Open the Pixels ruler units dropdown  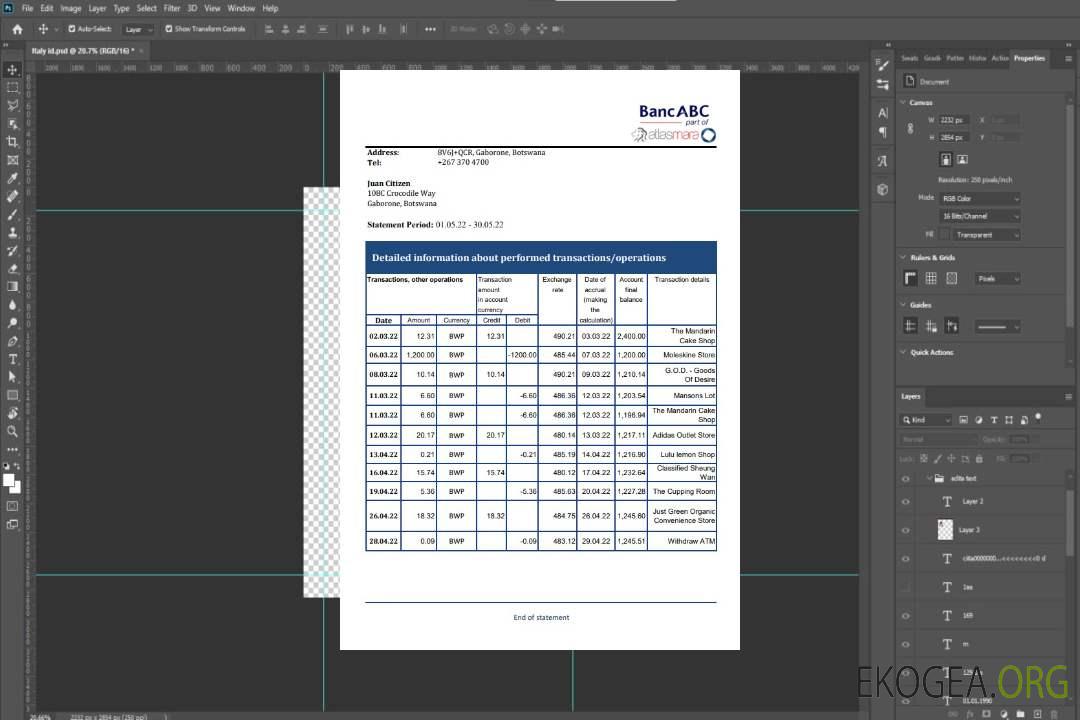tap(998, 278)
